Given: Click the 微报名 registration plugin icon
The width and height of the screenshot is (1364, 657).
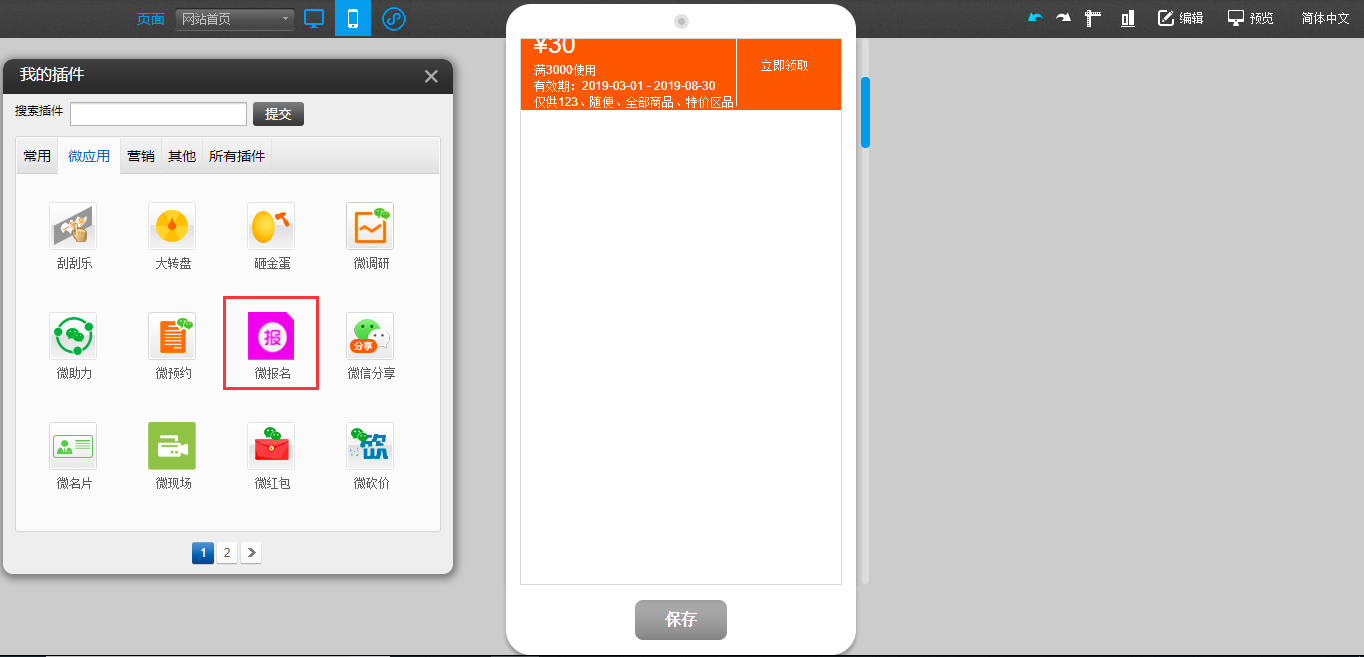Looking at the screenshot, I should (x=271, y=336).
